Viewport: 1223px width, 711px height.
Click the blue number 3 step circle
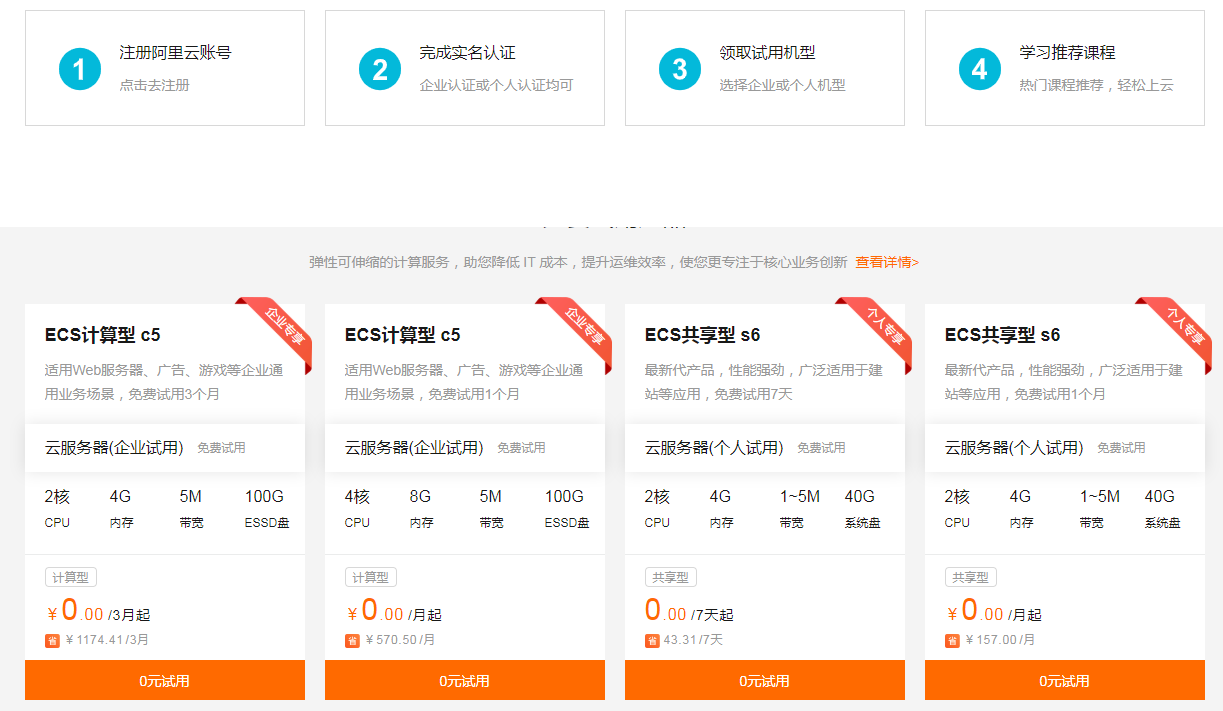coord(680,68)
